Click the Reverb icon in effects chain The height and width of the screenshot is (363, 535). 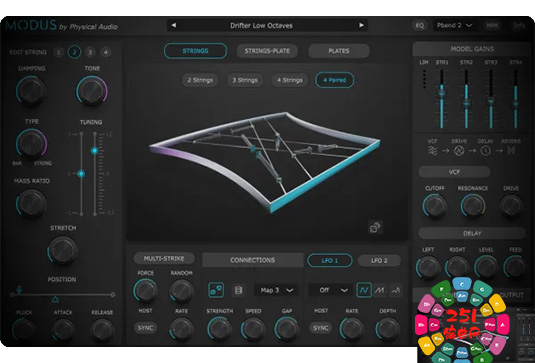pos(511,150)
